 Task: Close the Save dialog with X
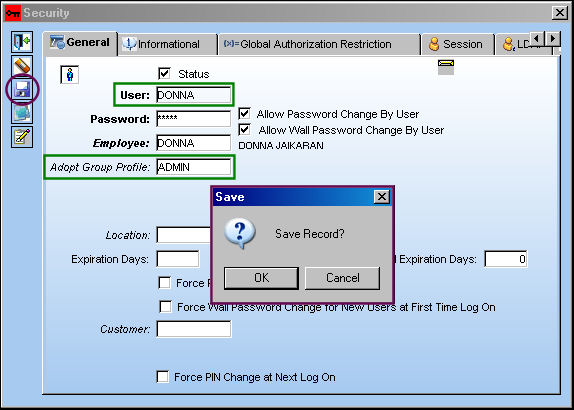(381, 197)
